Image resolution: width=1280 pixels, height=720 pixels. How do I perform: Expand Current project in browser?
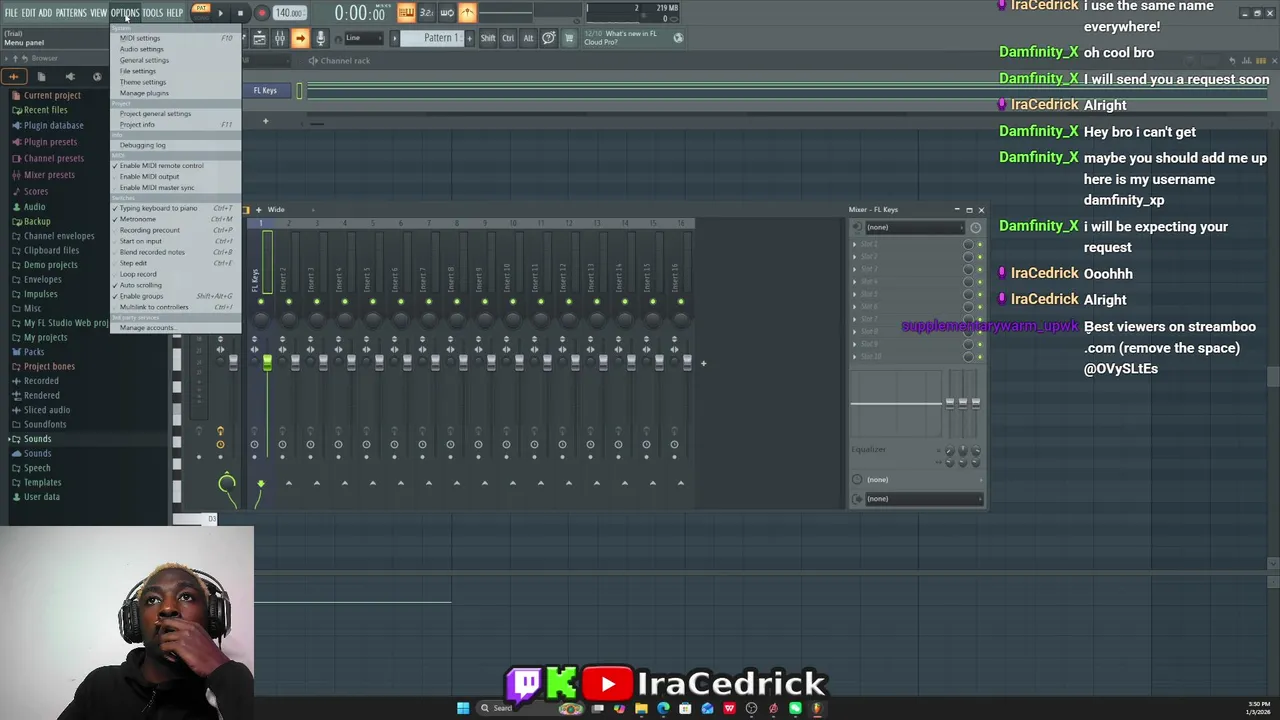[x=52, y=96]
